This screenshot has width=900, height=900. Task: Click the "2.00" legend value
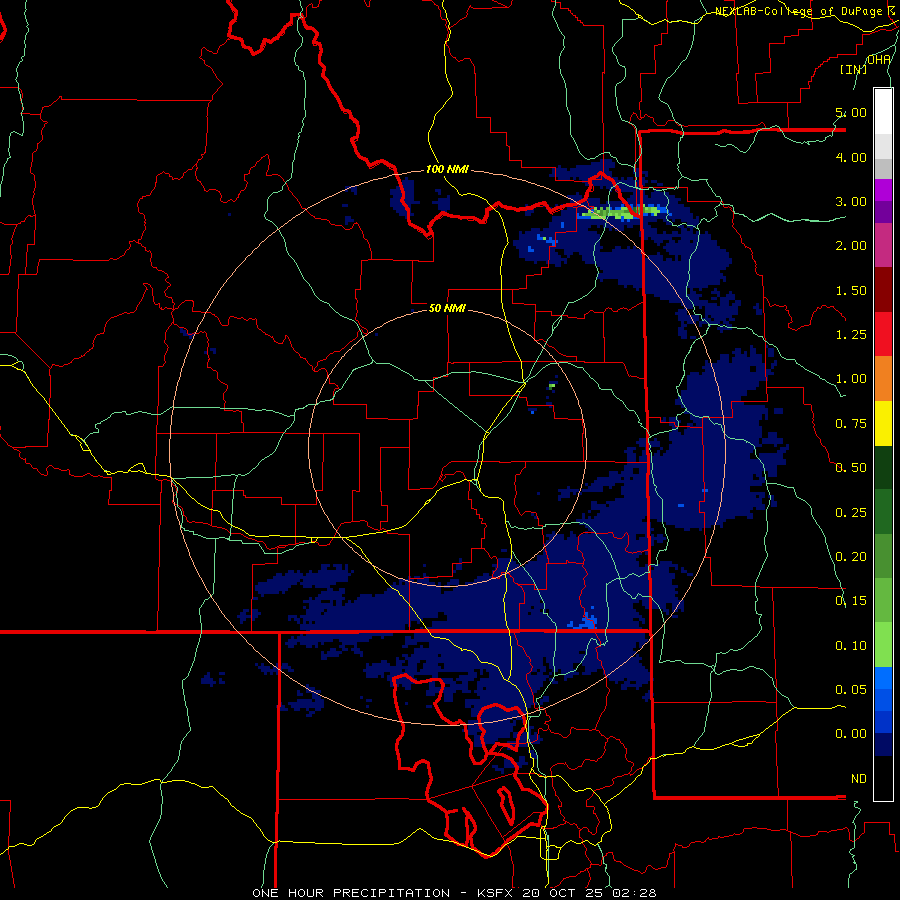pyautogui.click(x=851, y=246)
